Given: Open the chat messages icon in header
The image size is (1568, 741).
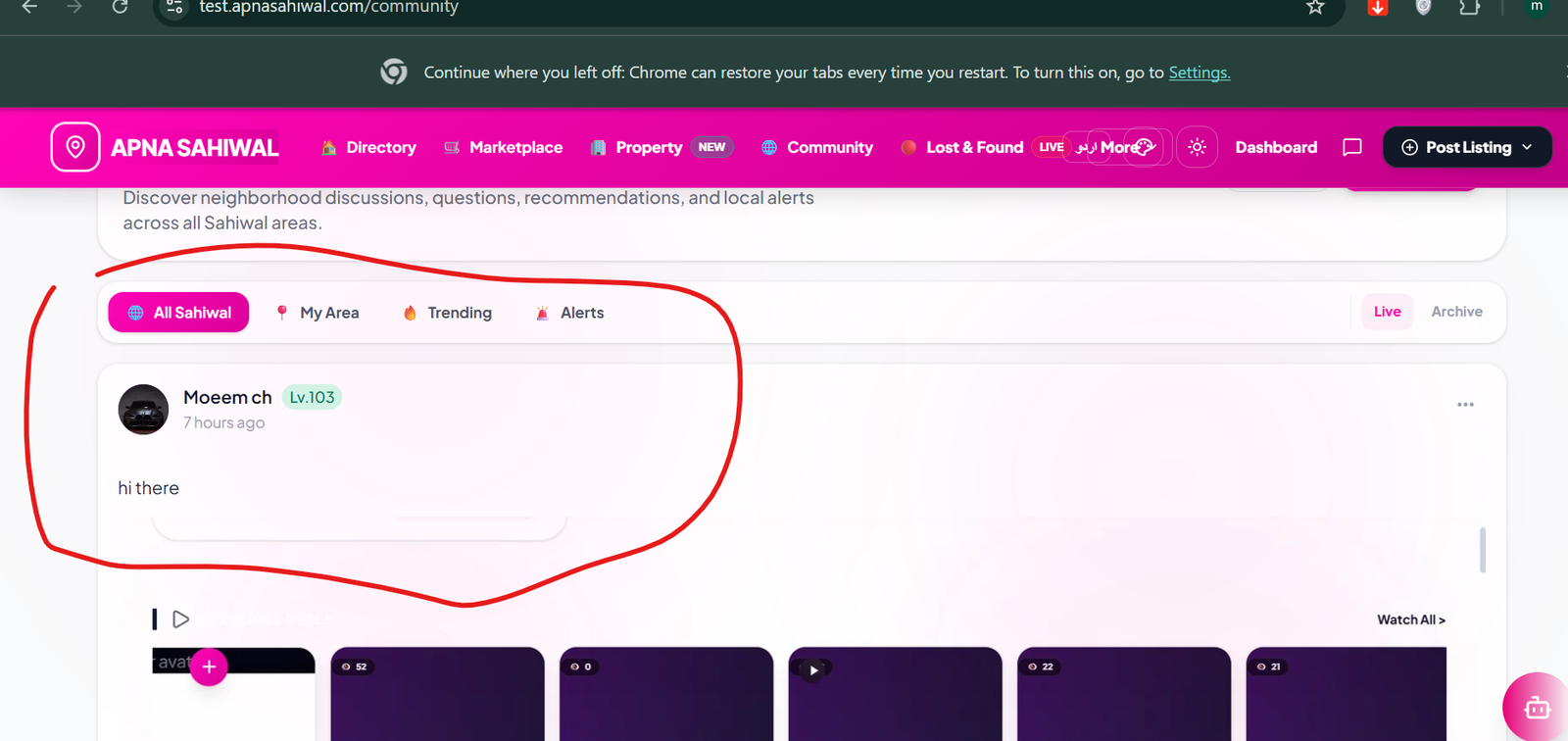Looking at the screenshot, I should click(1352, 147).
